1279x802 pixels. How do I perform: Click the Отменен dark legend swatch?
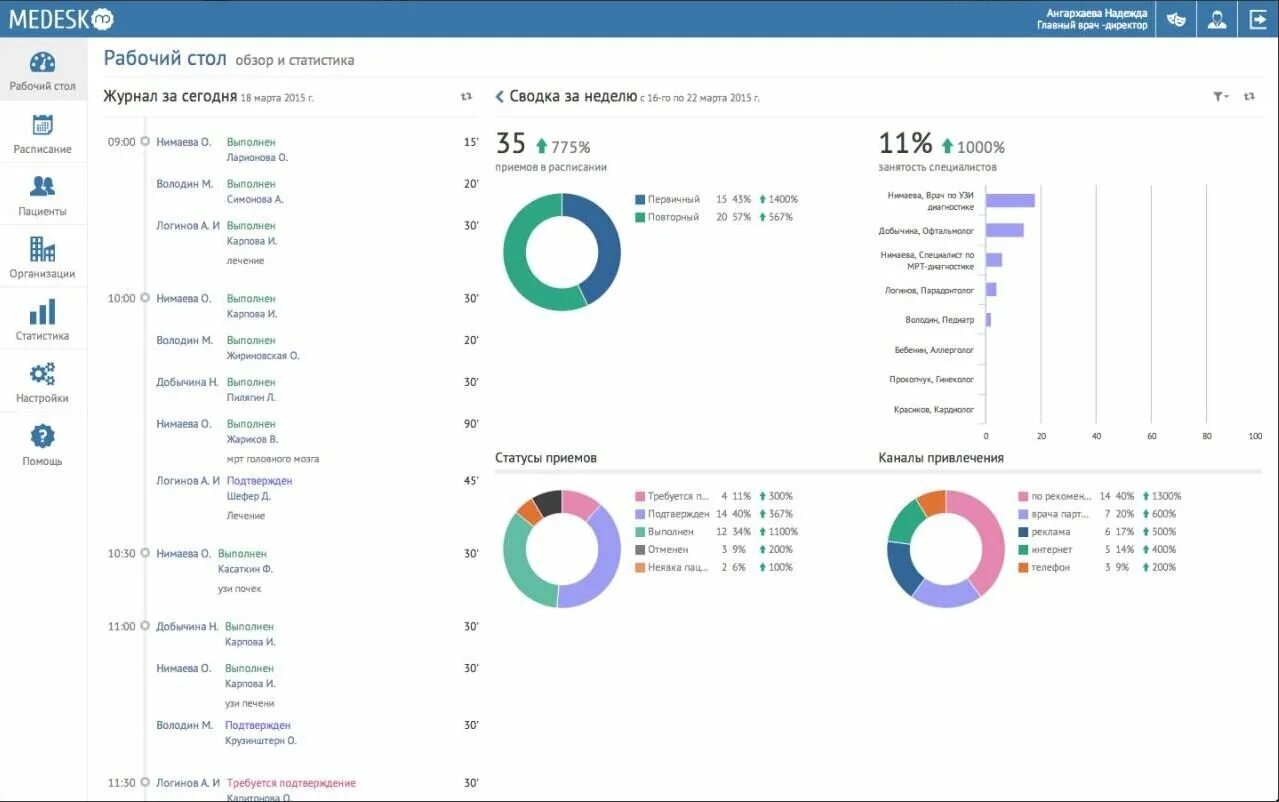(x=640, y=549)
